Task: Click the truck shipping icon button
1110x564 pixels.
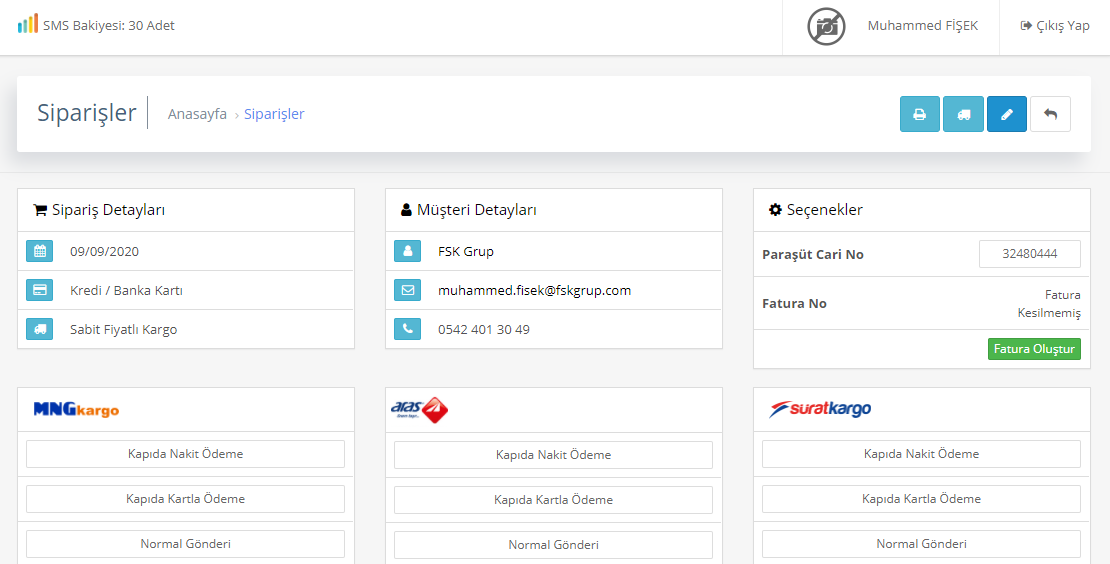Action: 963,114
